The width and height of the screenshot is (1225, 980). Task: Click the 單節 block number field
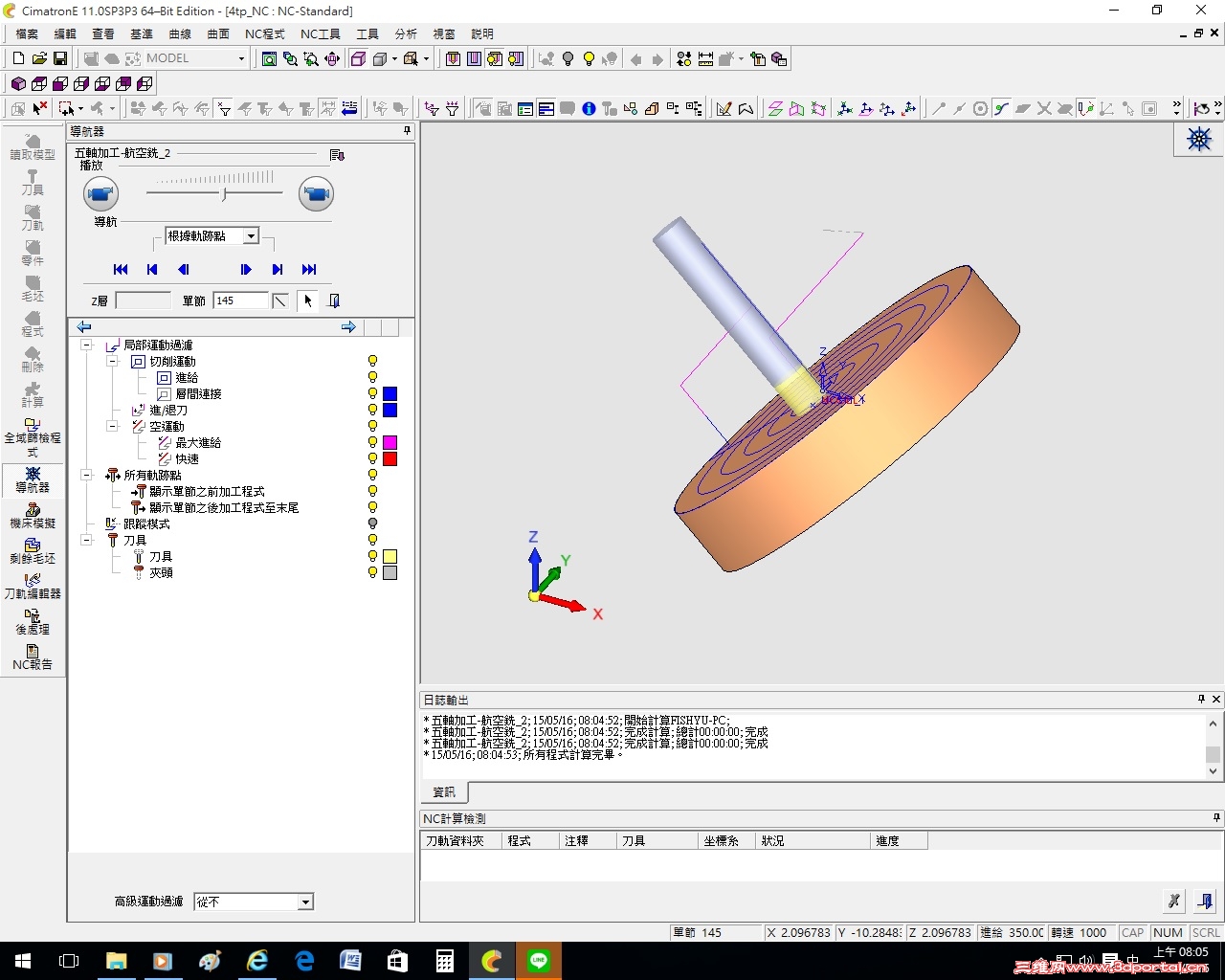240,301
